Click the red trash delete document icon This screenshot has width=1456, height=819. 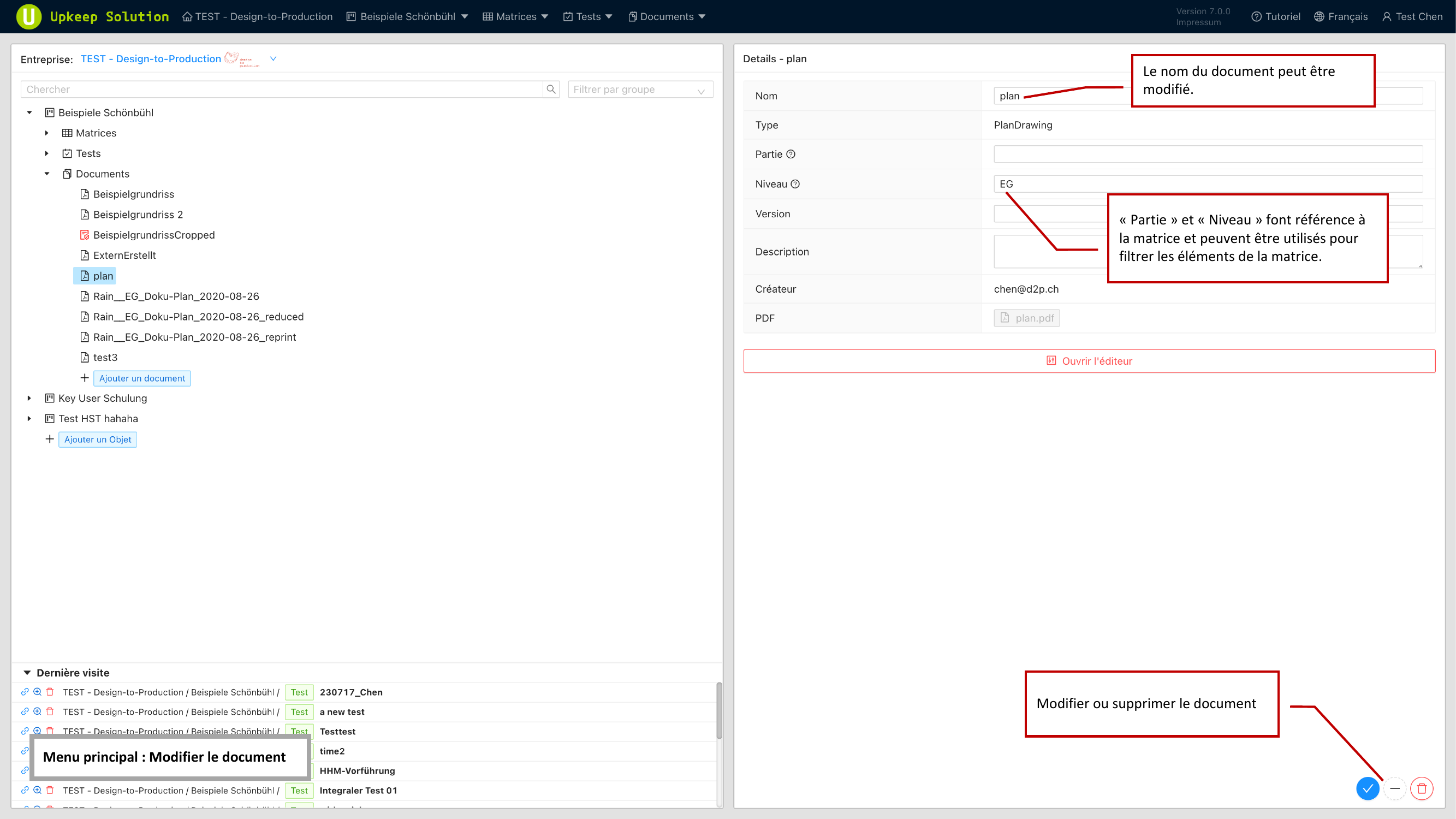pos(1422,788)
